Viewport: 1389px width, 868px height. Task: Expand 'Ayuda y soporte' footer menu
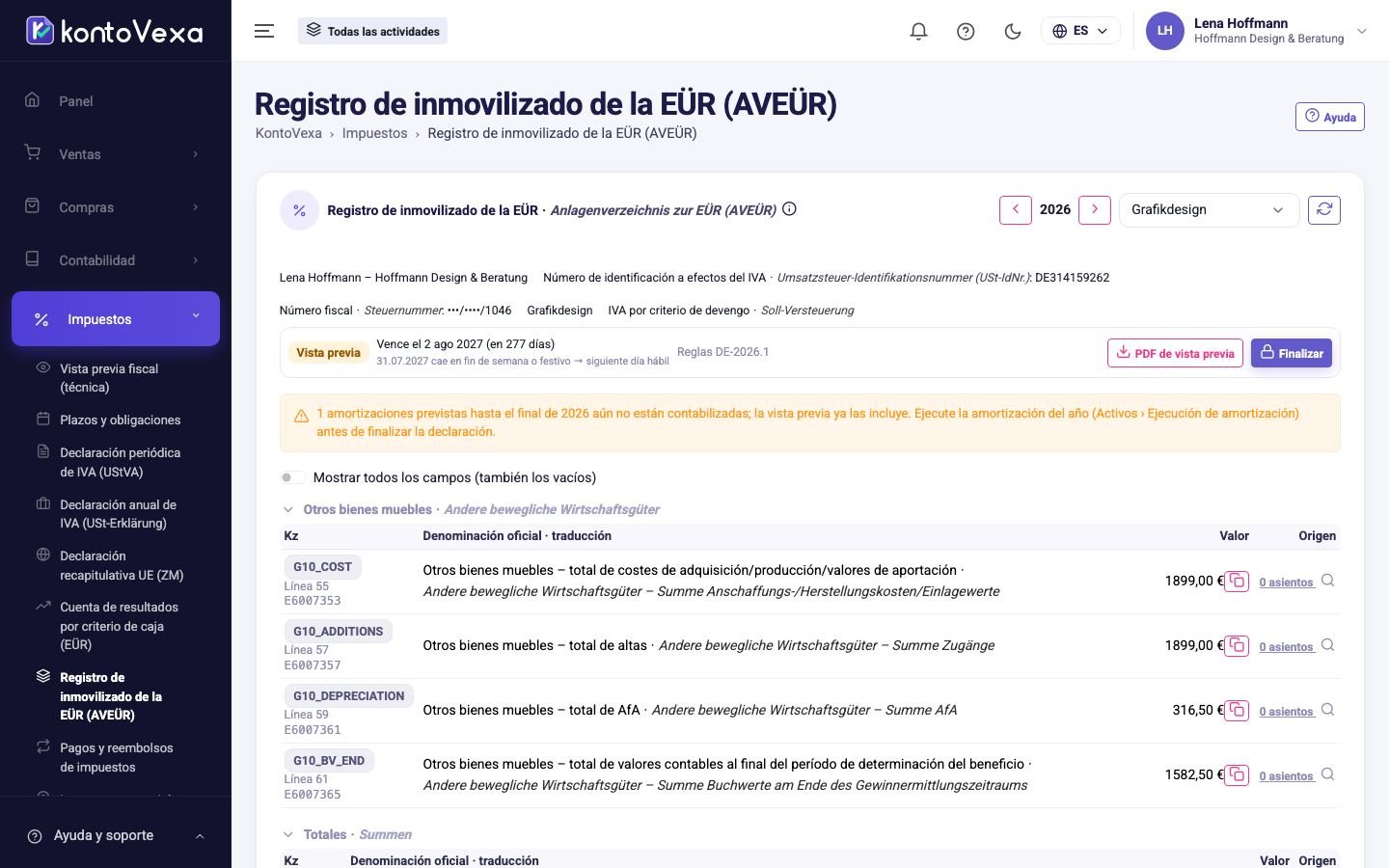pyautogui.click(x=116, y=836)
